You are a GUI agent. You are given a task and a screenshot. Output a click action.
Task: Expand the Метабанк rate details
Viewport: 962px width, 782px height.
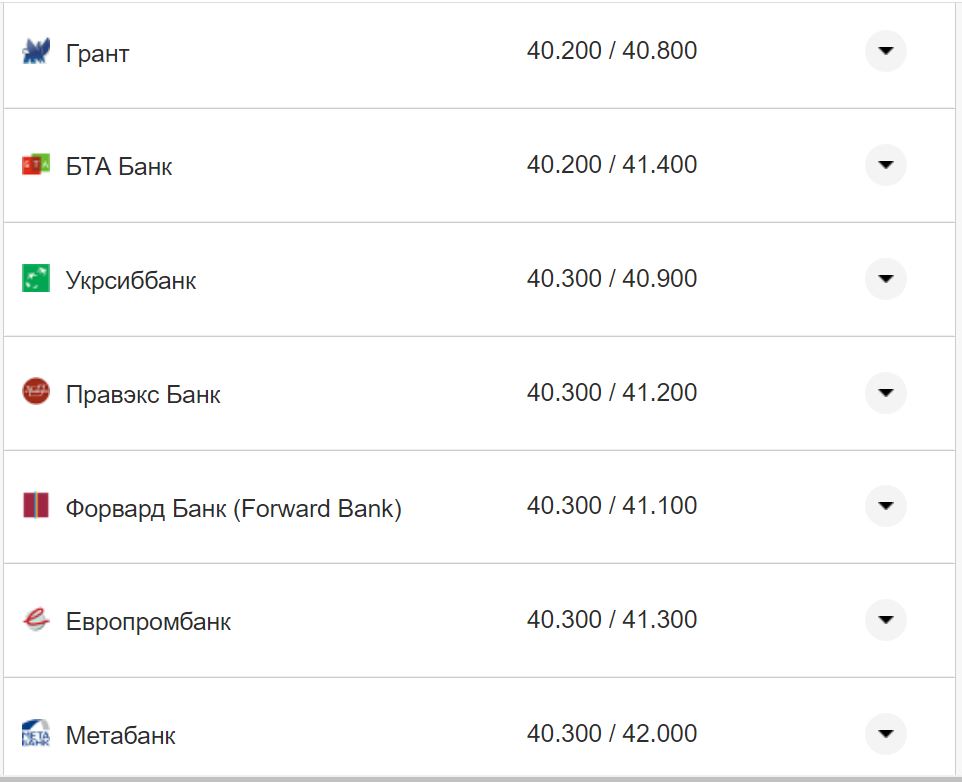coord(885,734)
